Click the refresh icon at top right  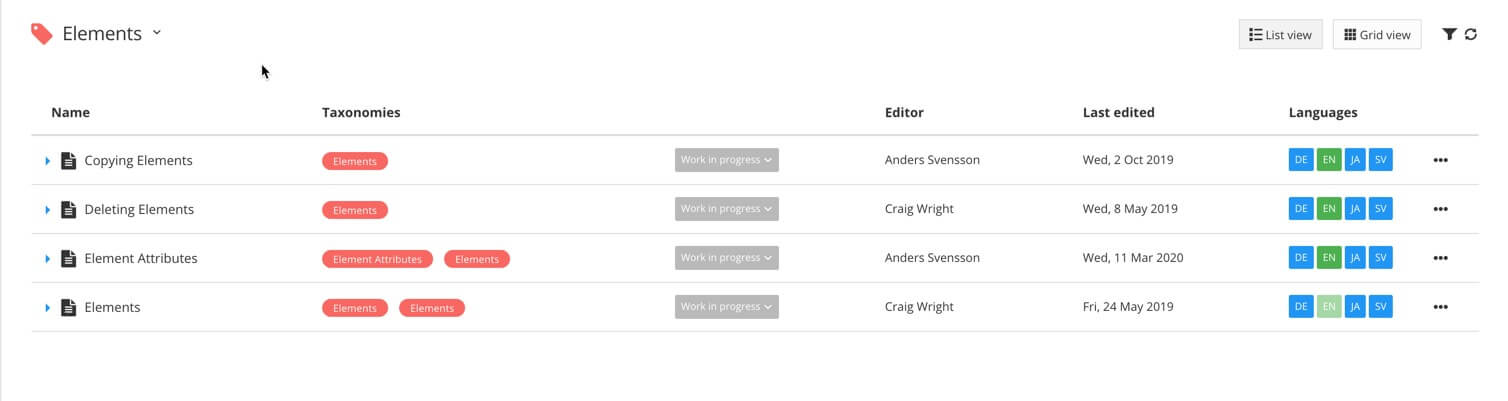tap(1471, 34)
